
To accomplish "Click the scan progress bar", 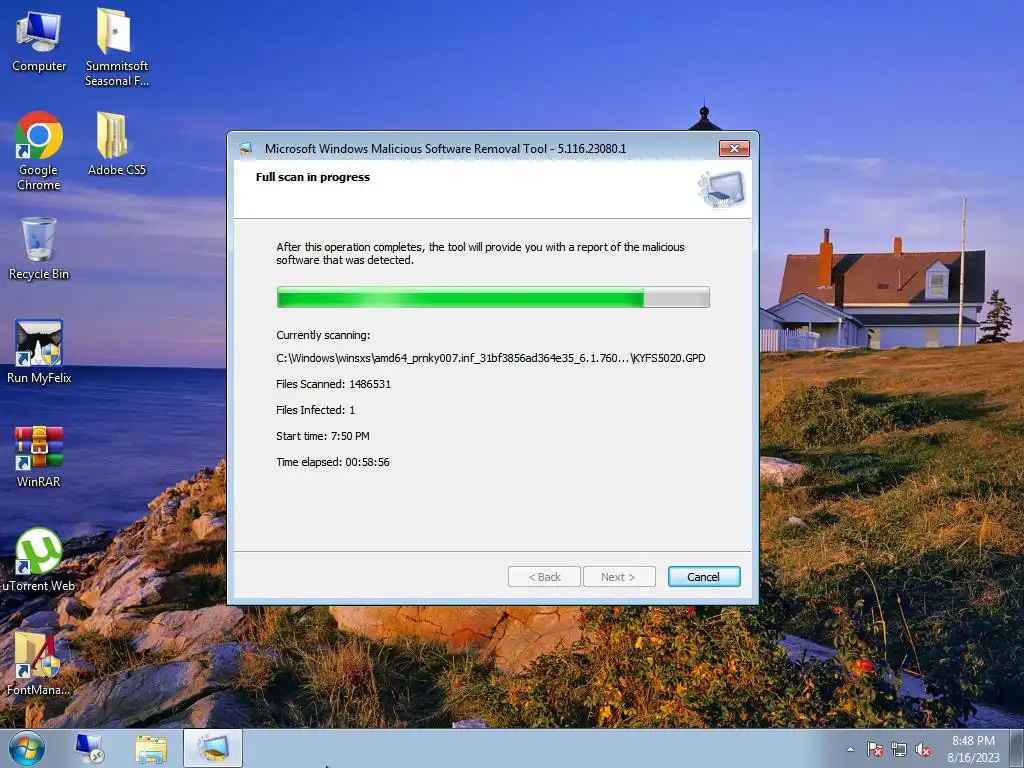I will (493, 297).
